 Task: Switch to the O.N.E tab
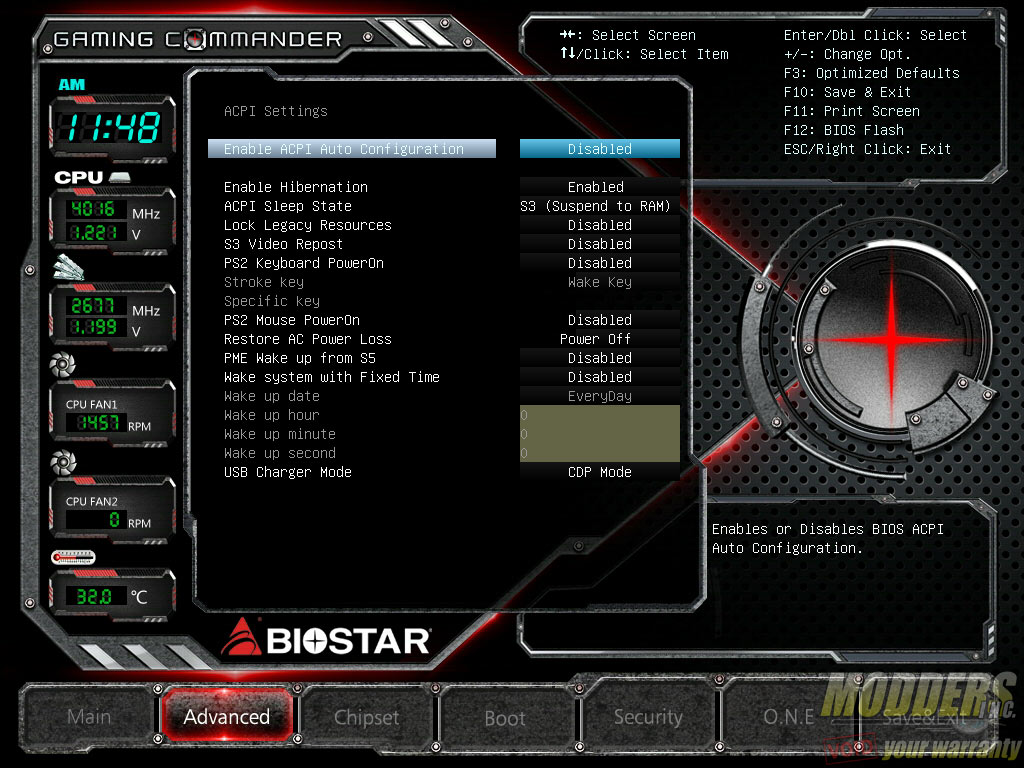[x=789, y=717]
